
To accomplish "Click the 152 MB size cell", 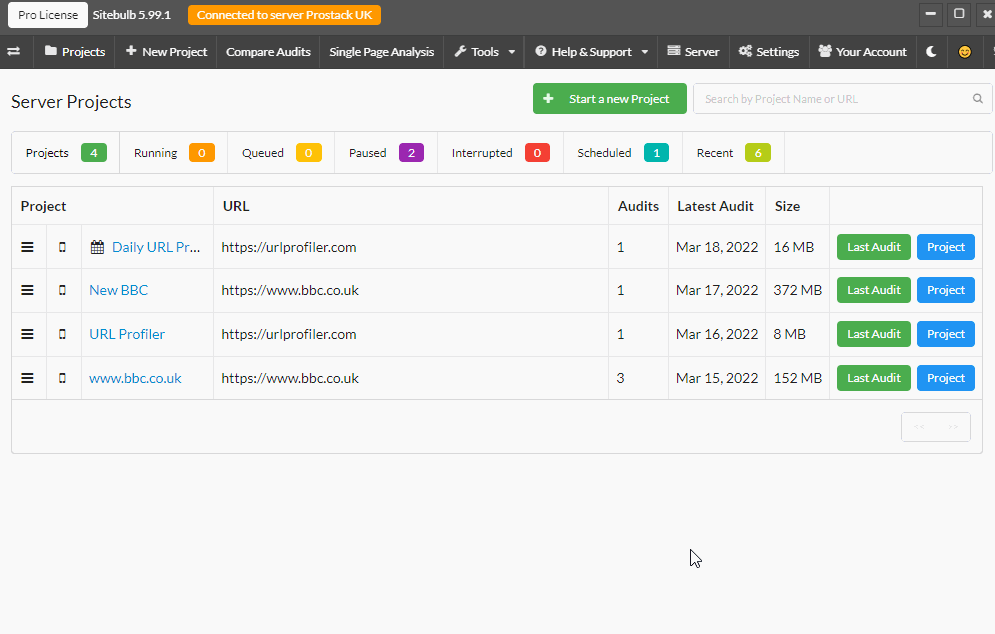I will point(798,378).
